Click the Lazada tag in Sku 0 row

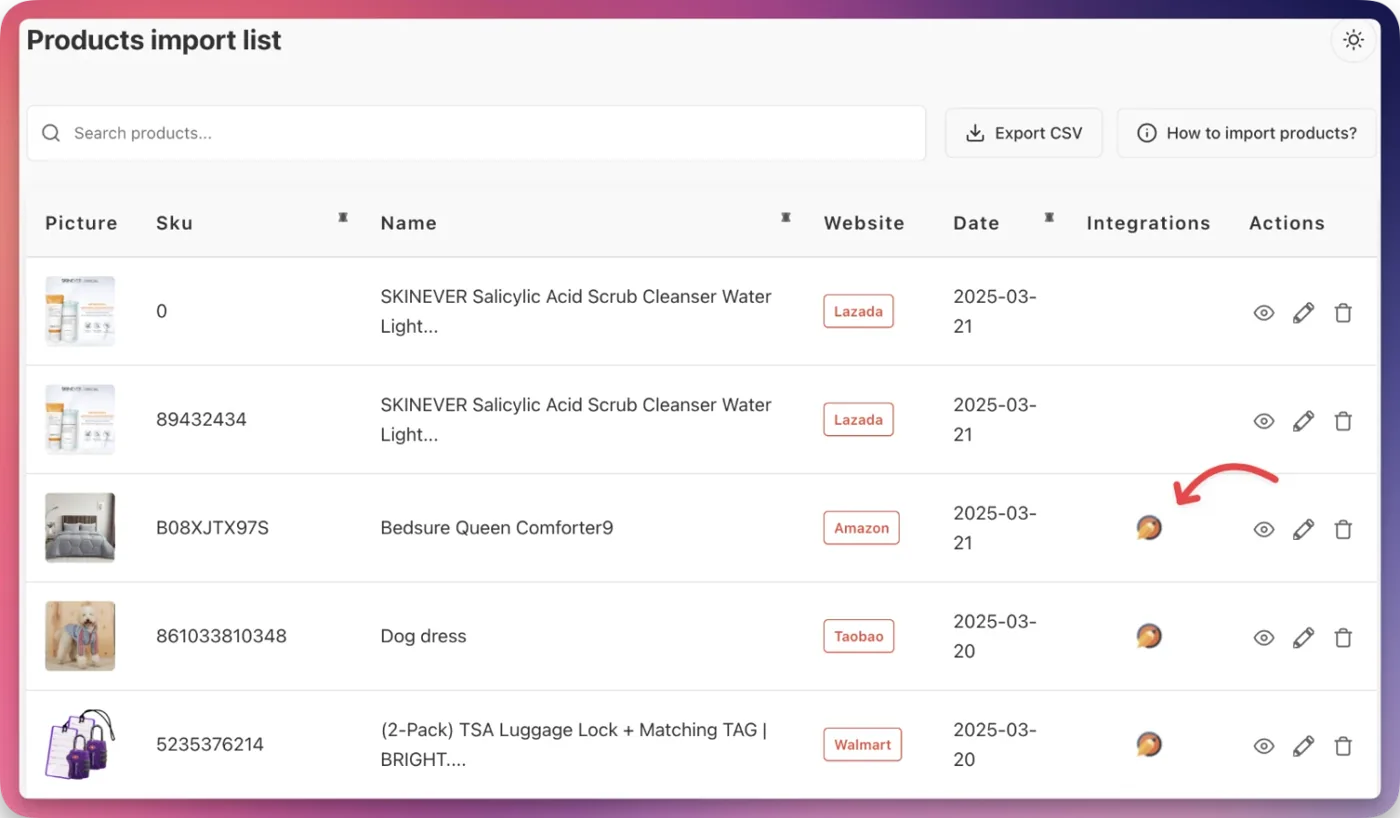[x=858, y=311]
